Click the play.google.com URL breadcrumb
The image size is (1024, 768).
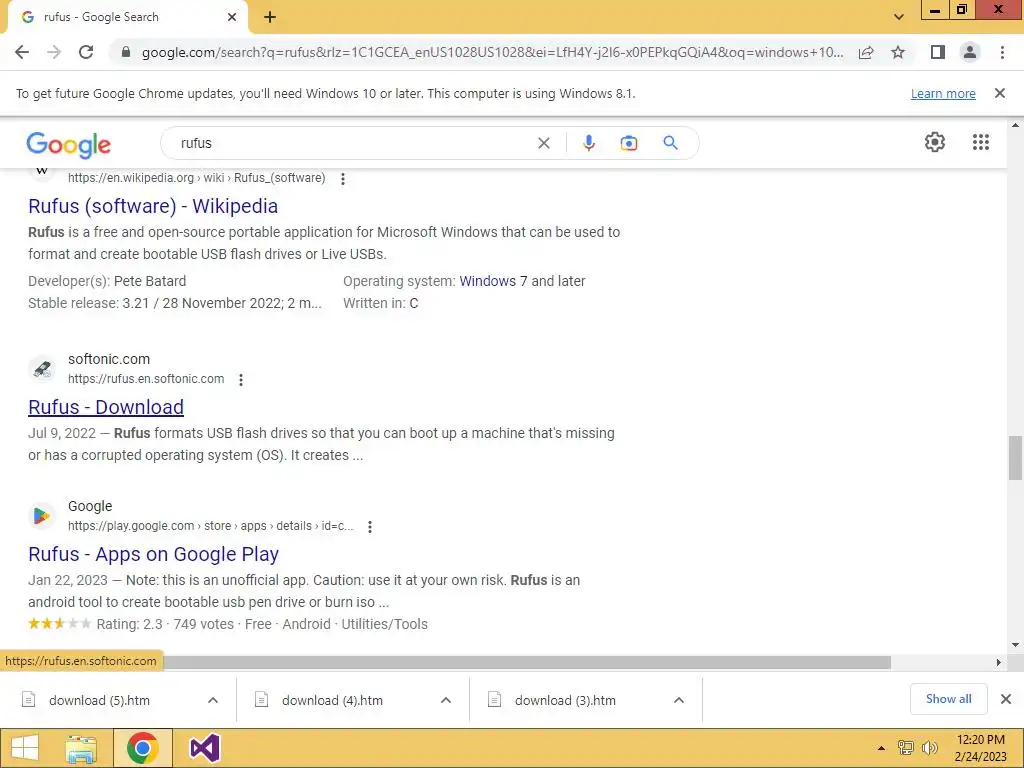210,526
